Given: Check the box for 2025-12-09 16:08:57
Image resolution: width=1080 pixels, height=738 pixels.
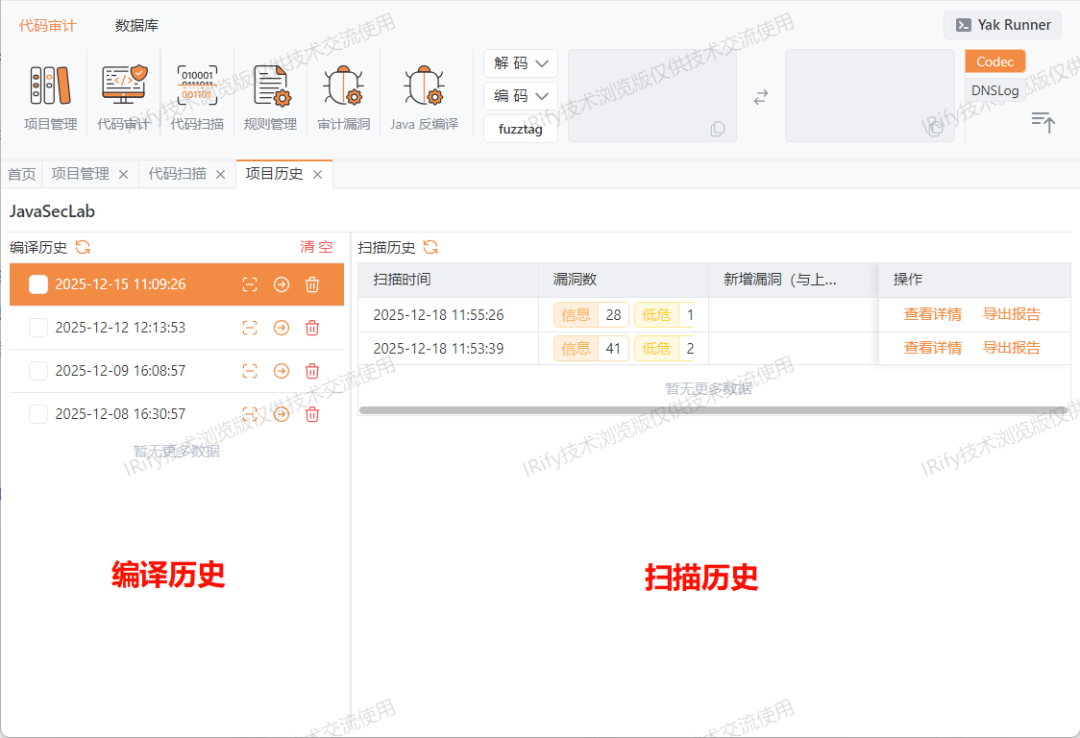Looking at the screenshot, I should click(39, 371).
